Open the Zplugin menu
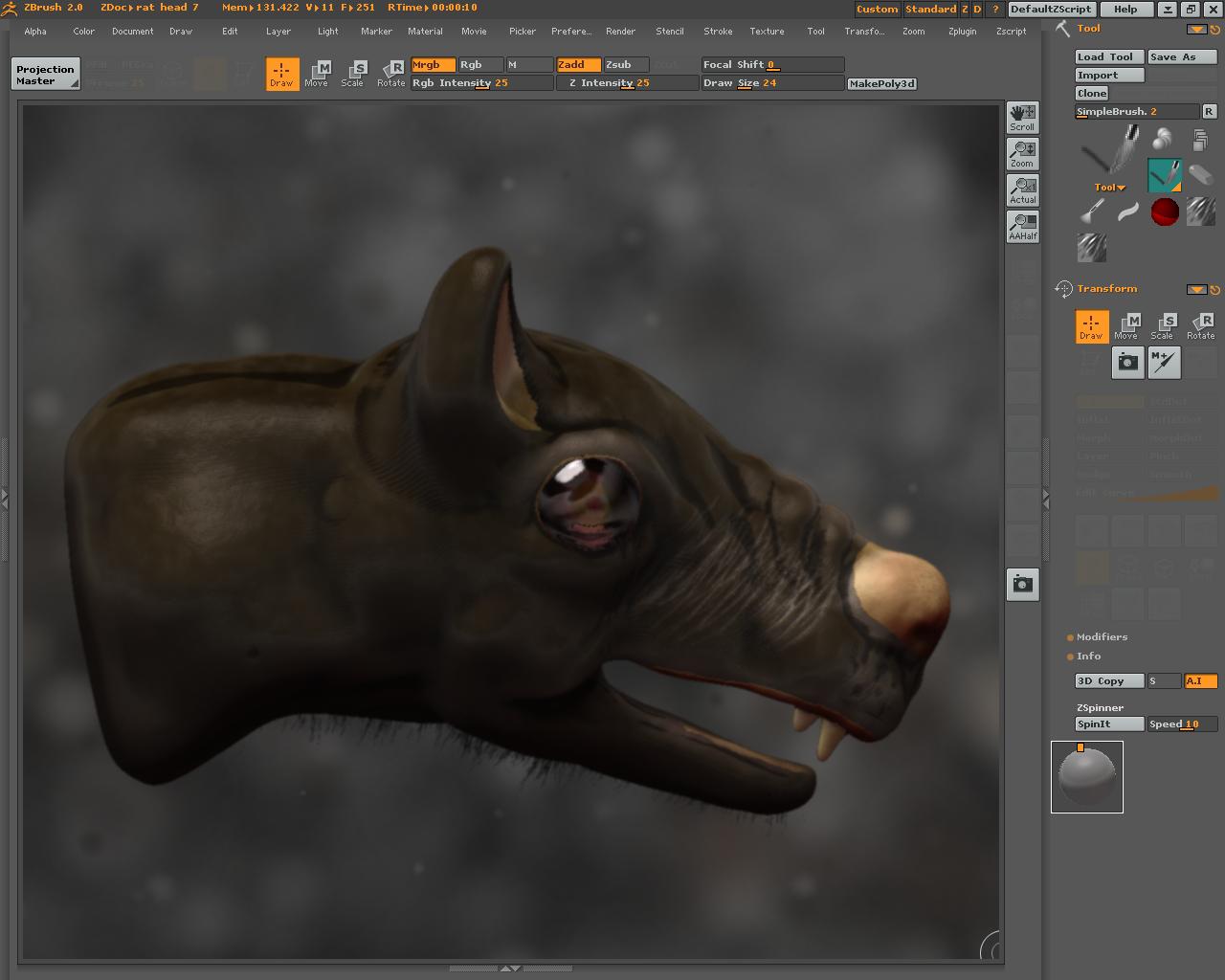Viewport: 1225px width, 980px height. (x=962, y=32)
